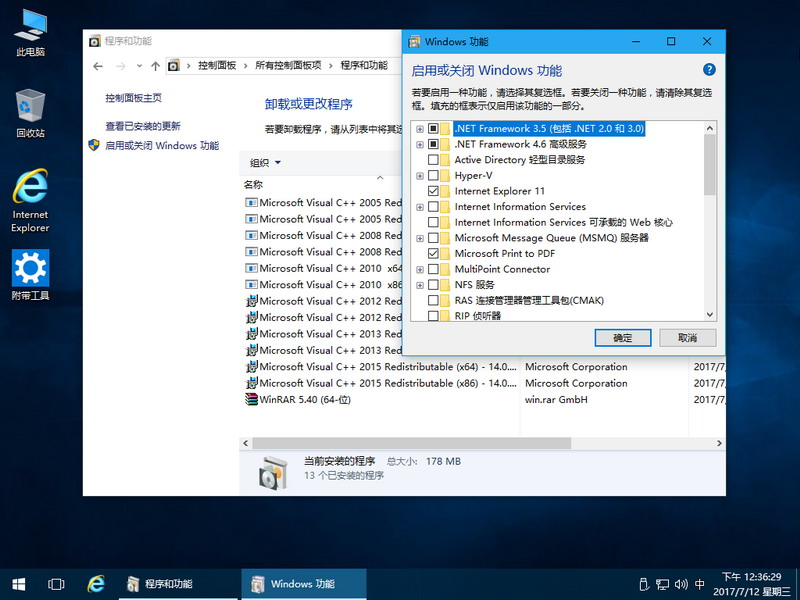Screen dimensions: 800x600
Task: Open the Windows Start button
Action: [19, 584]
